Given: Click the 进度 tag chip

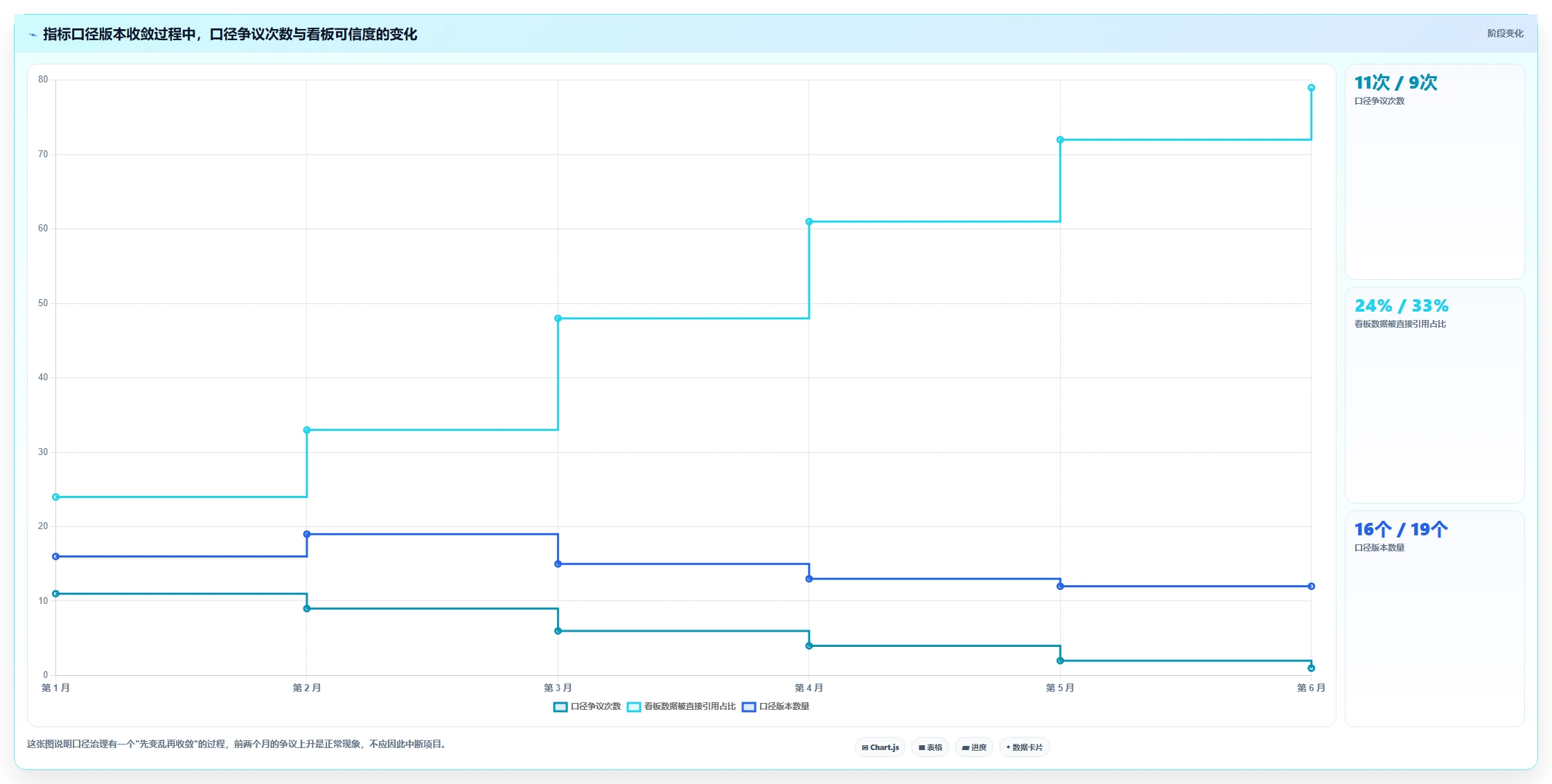Looking at the screenshot, I should (973, 747).
